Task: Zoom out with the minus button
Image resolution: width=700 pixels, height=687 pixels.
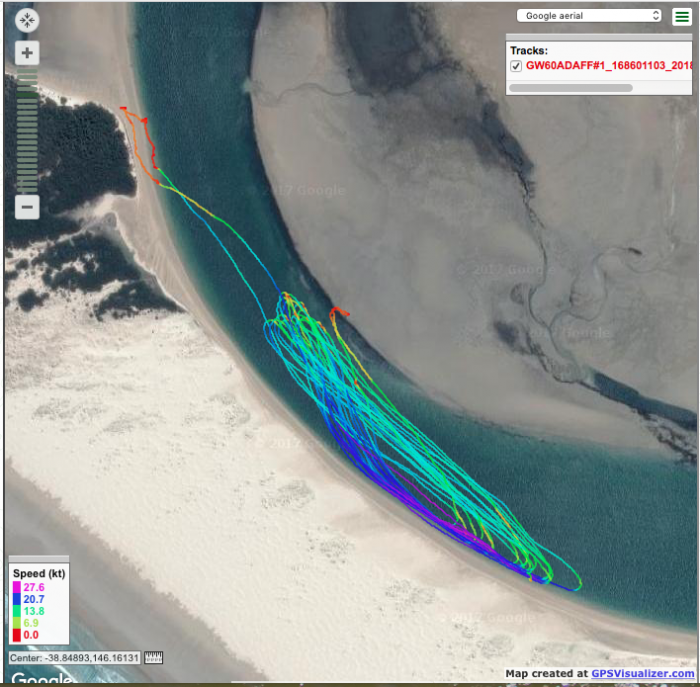Action: pyautogui.click(x=27, y=207)
